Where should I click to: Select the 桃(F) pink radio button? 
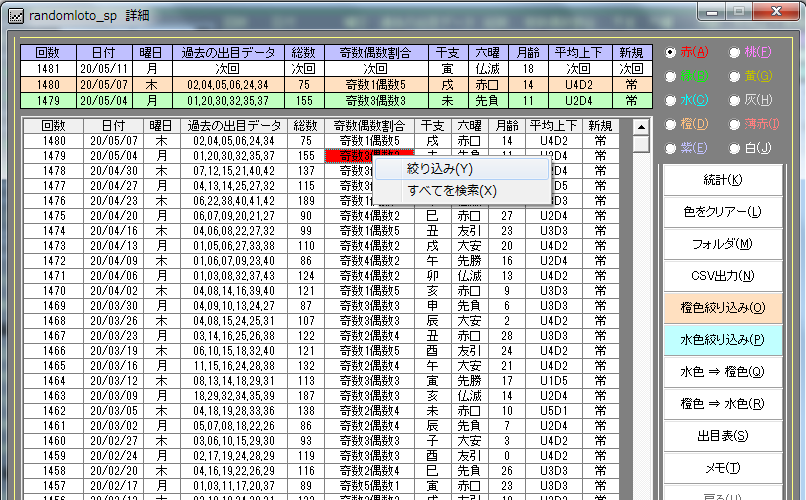[x=750, y=52]
